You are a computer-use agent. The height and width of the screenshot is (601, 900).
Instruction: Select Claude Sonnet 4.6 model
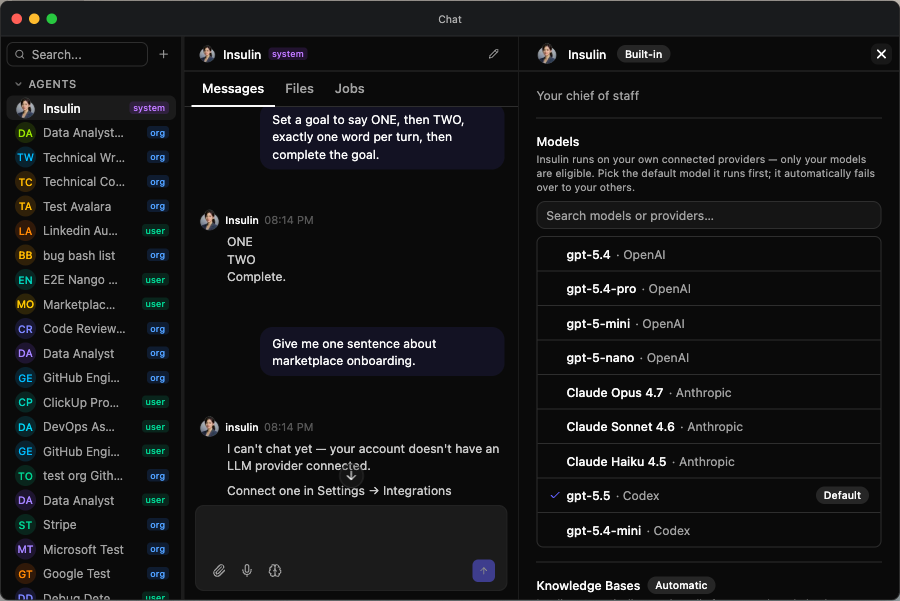coord(708,426)
